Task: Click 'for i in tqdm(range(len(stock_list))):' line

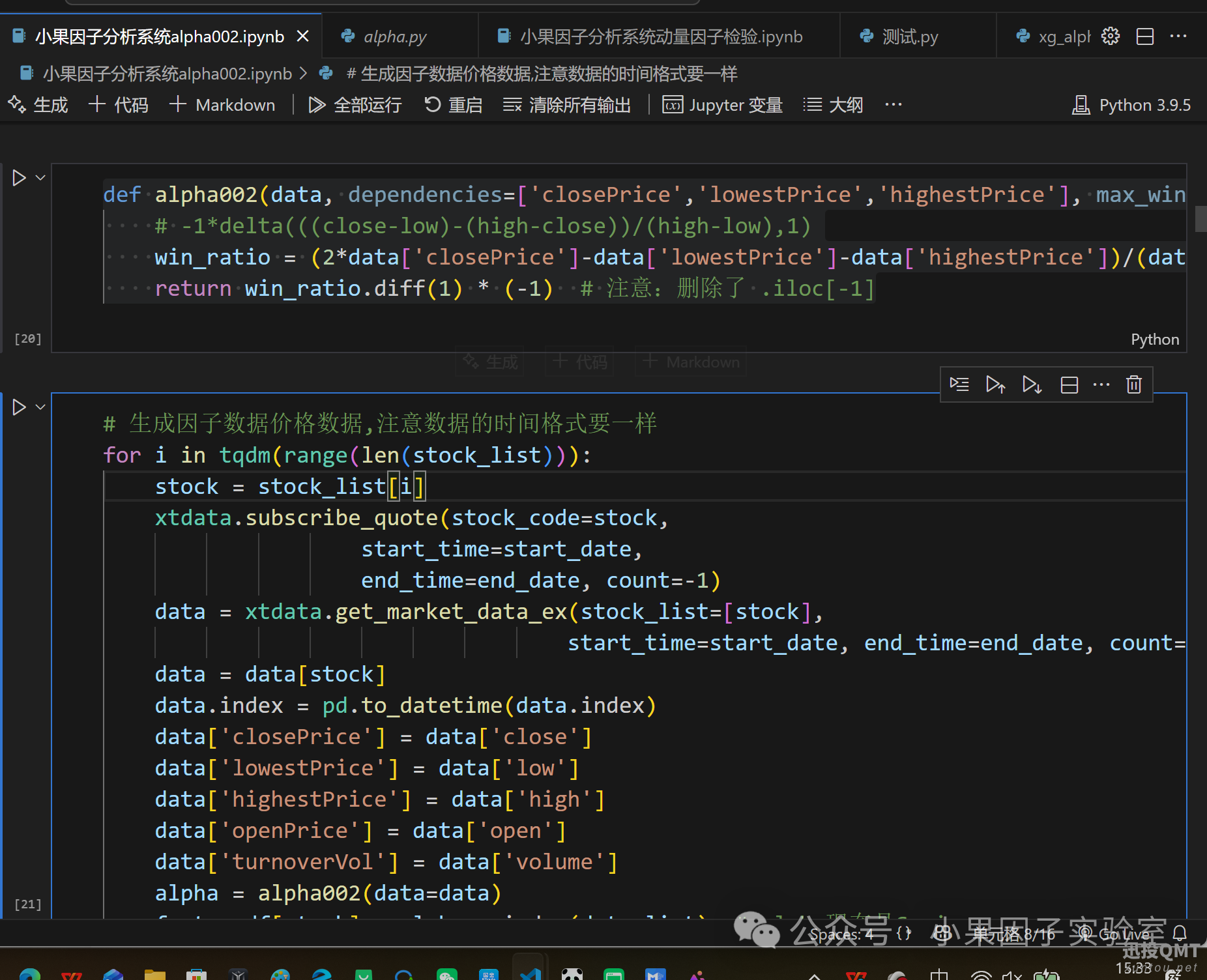Action: [347, 455]
